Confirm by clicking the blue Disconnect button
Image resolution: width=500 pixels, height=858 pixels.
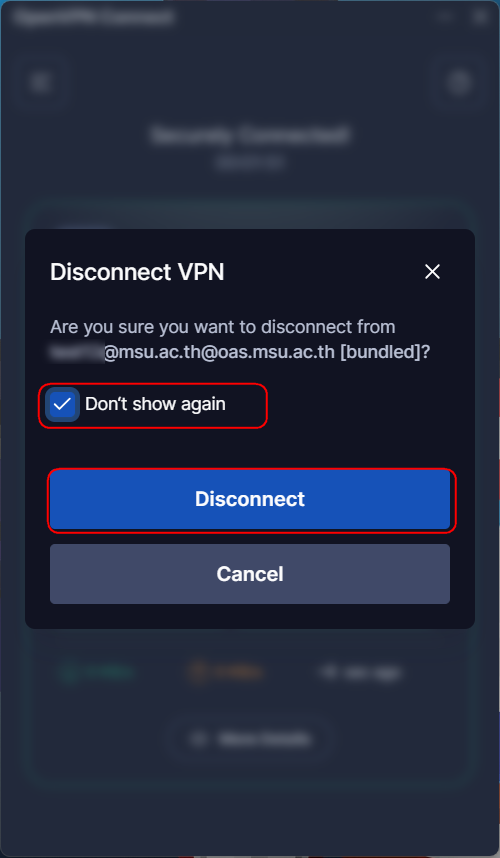click(250, 499)
